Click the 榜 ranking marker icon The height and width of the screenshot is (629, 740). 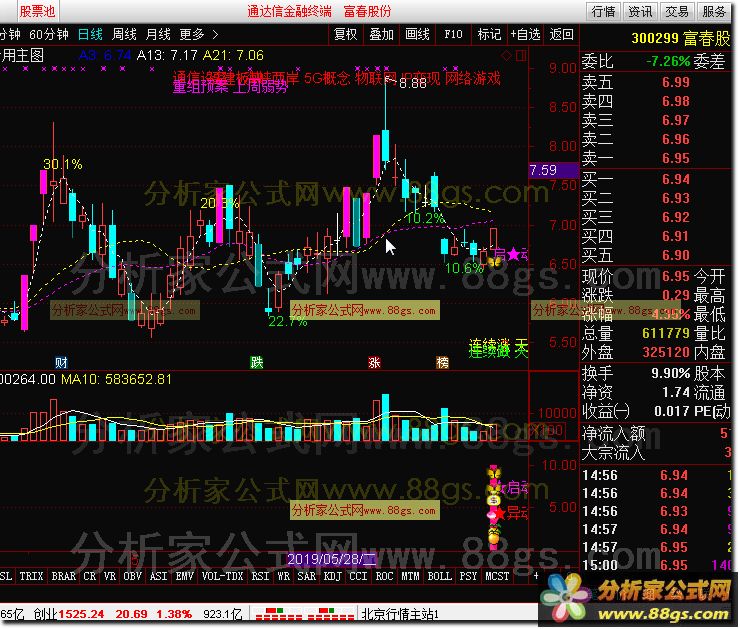[442, 362]
